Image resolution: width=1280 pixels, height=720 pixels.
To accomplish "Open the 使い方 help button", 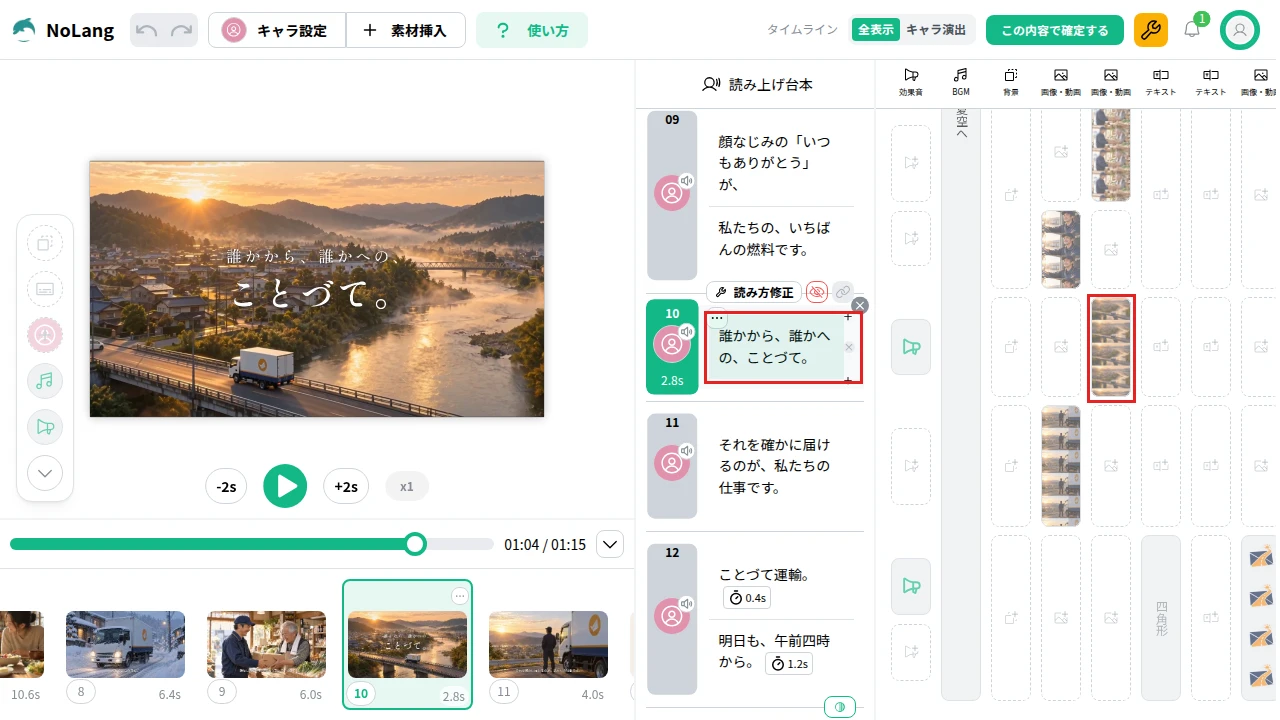I will tap(532, 30).
